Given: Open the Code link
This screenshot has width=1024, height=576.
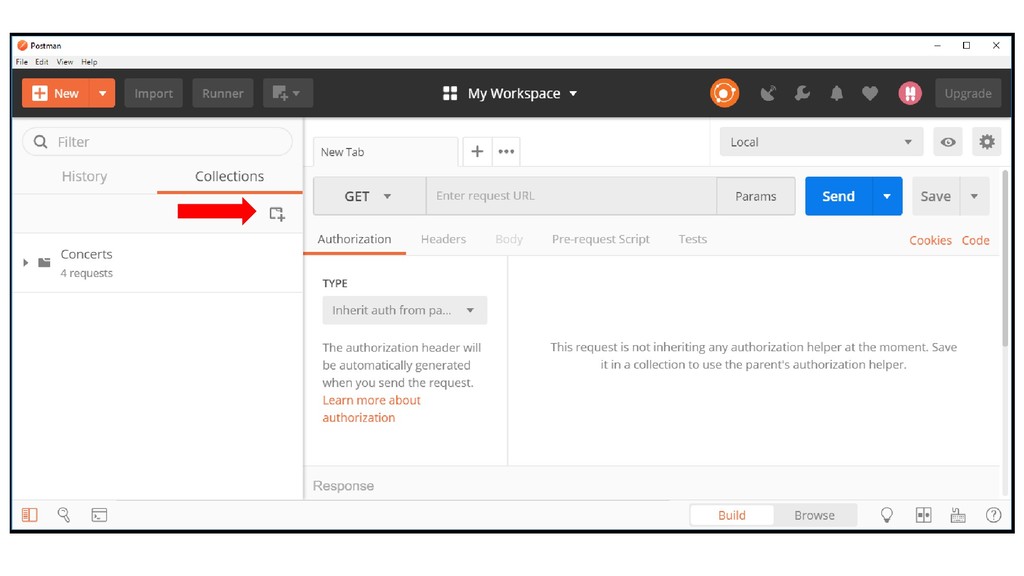Looking at the screenshot, I should [975, 240].
